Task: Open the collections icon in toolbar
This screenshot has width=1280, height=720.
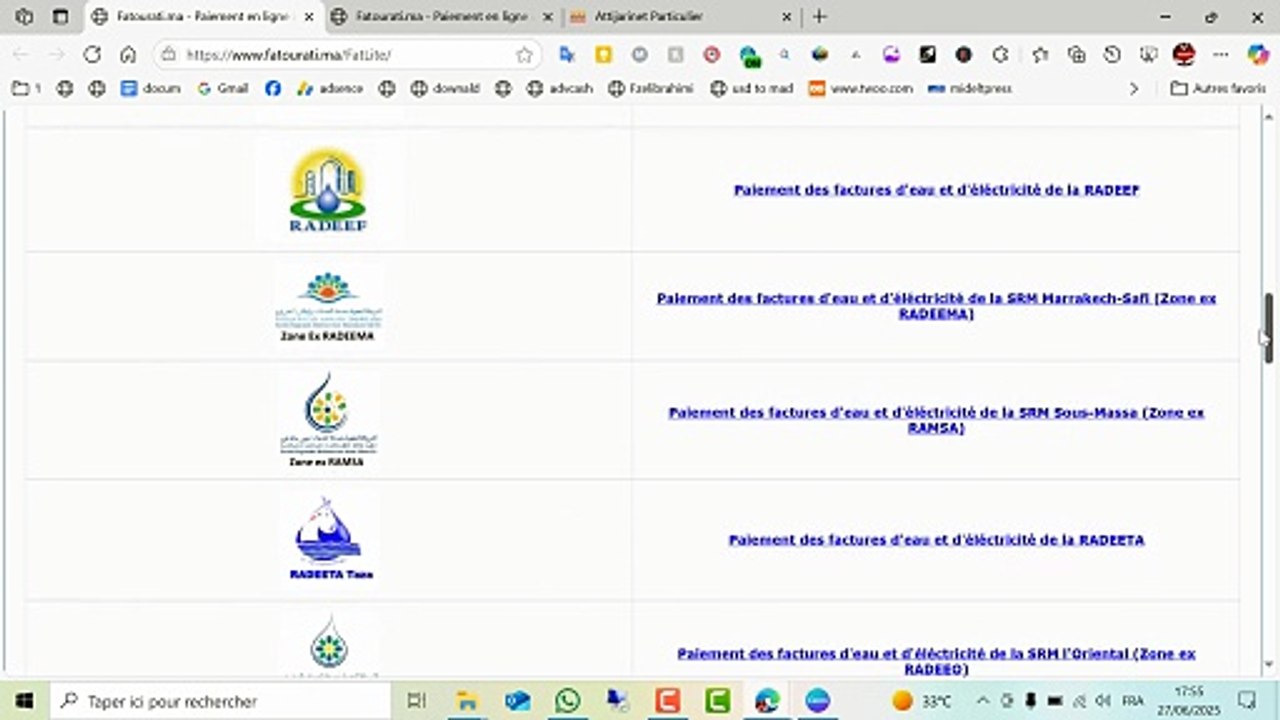Action: 1076,55
